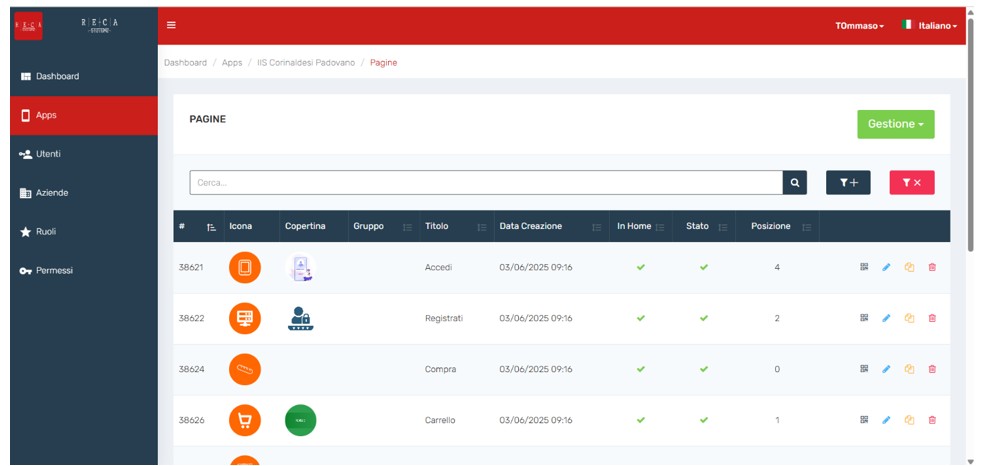The width and height of the screenshot is (985, 466).
Task: Select page ID 38626 cell
Action: [191, 420]
